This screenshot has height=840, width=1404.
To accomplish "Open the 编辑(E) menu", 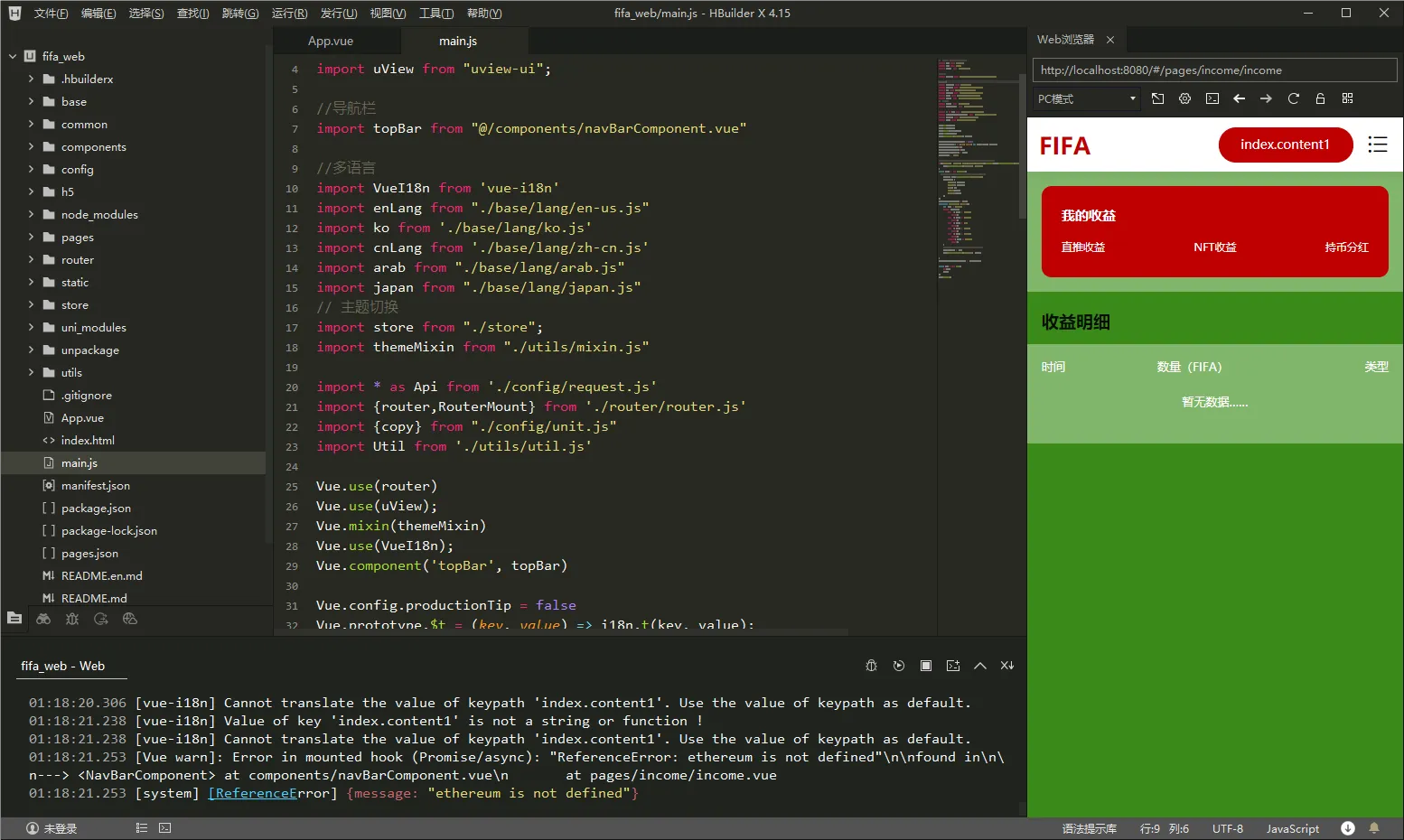I will point(98,13).
